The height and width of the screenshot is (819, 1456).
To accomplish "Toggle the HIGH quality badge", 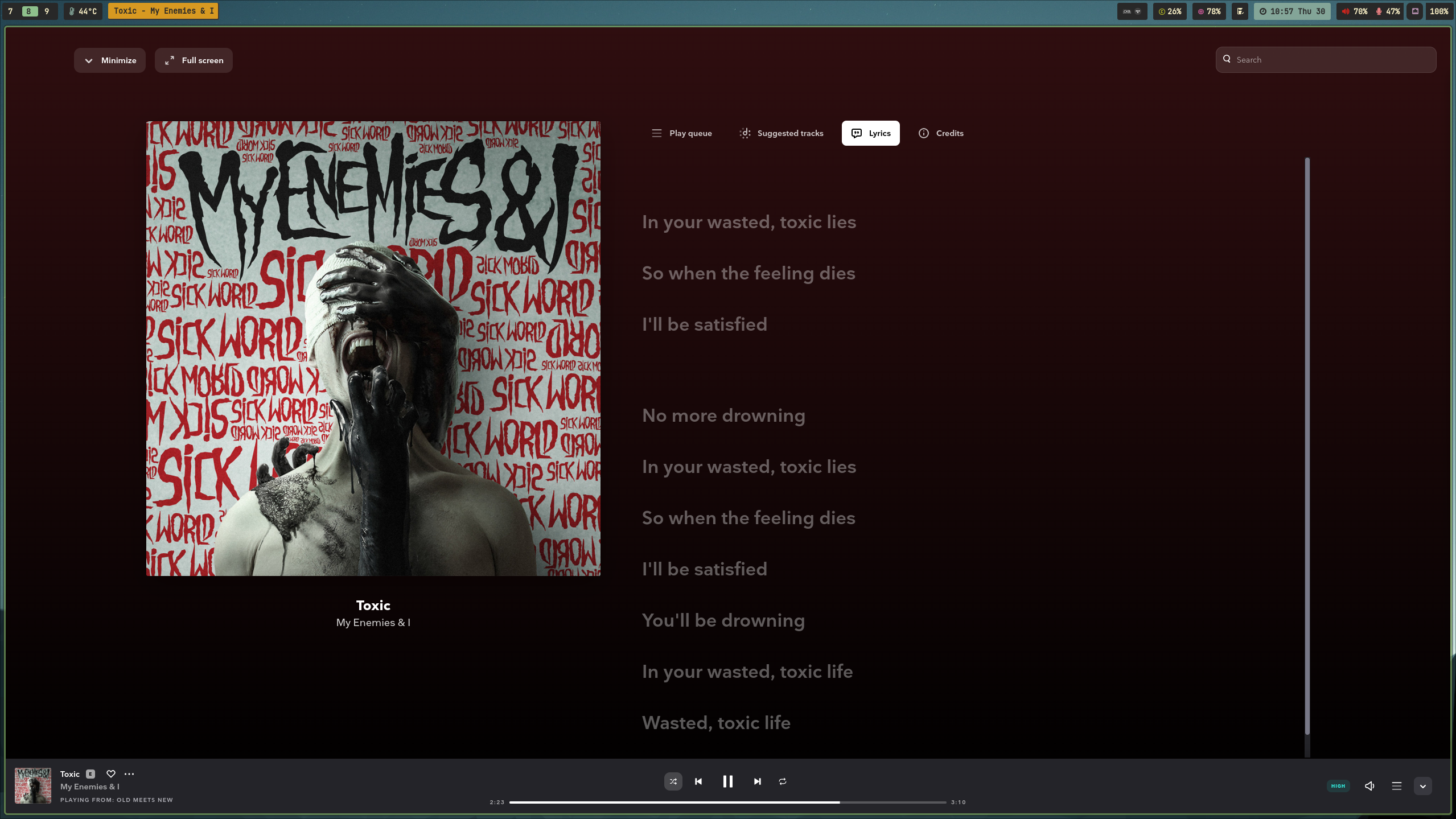I will coord(1338,785).
